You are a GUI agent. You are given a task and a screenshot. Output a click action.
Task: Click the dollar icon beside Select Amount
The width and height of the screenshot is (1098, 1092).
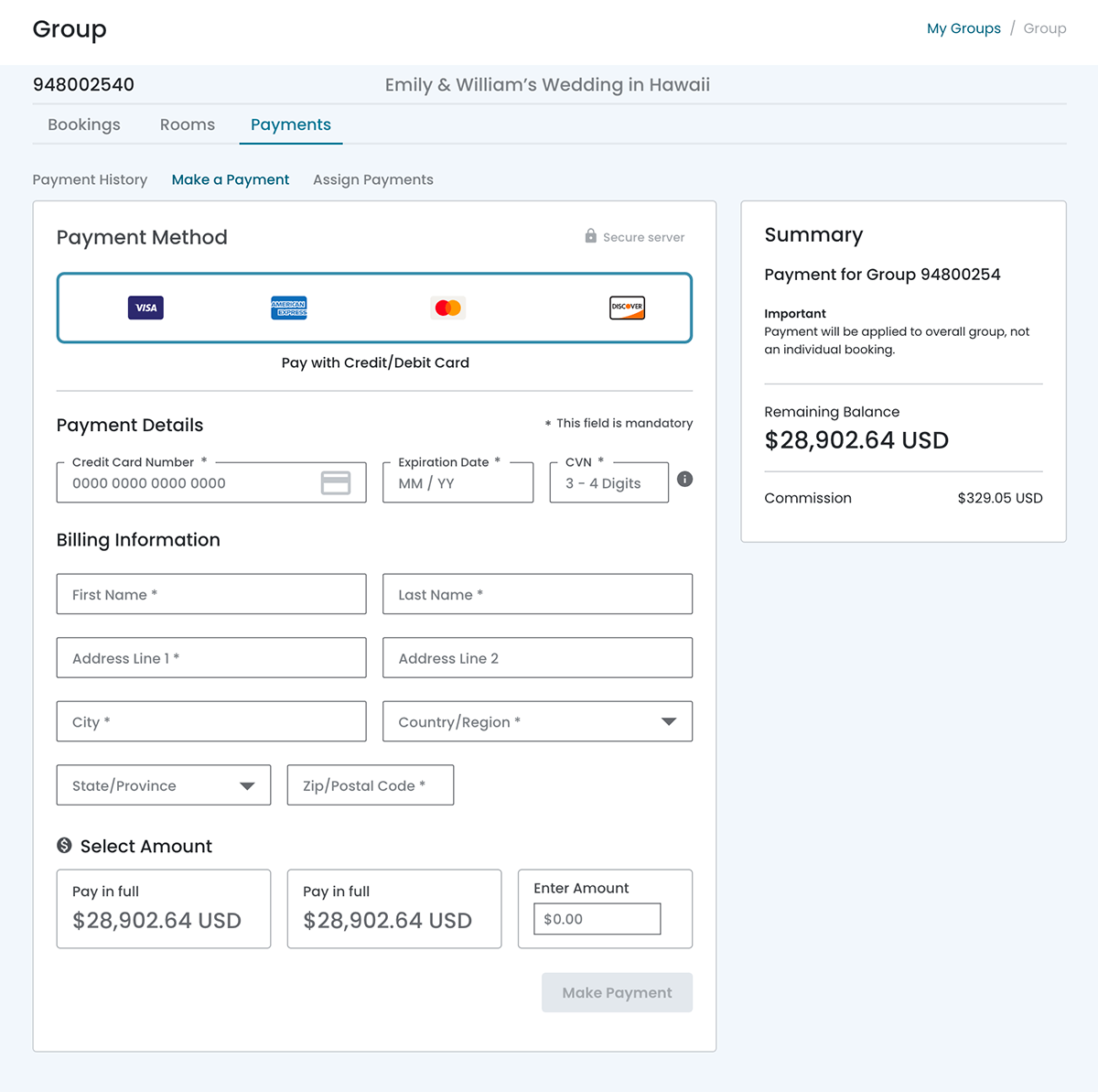coord(64,846)
